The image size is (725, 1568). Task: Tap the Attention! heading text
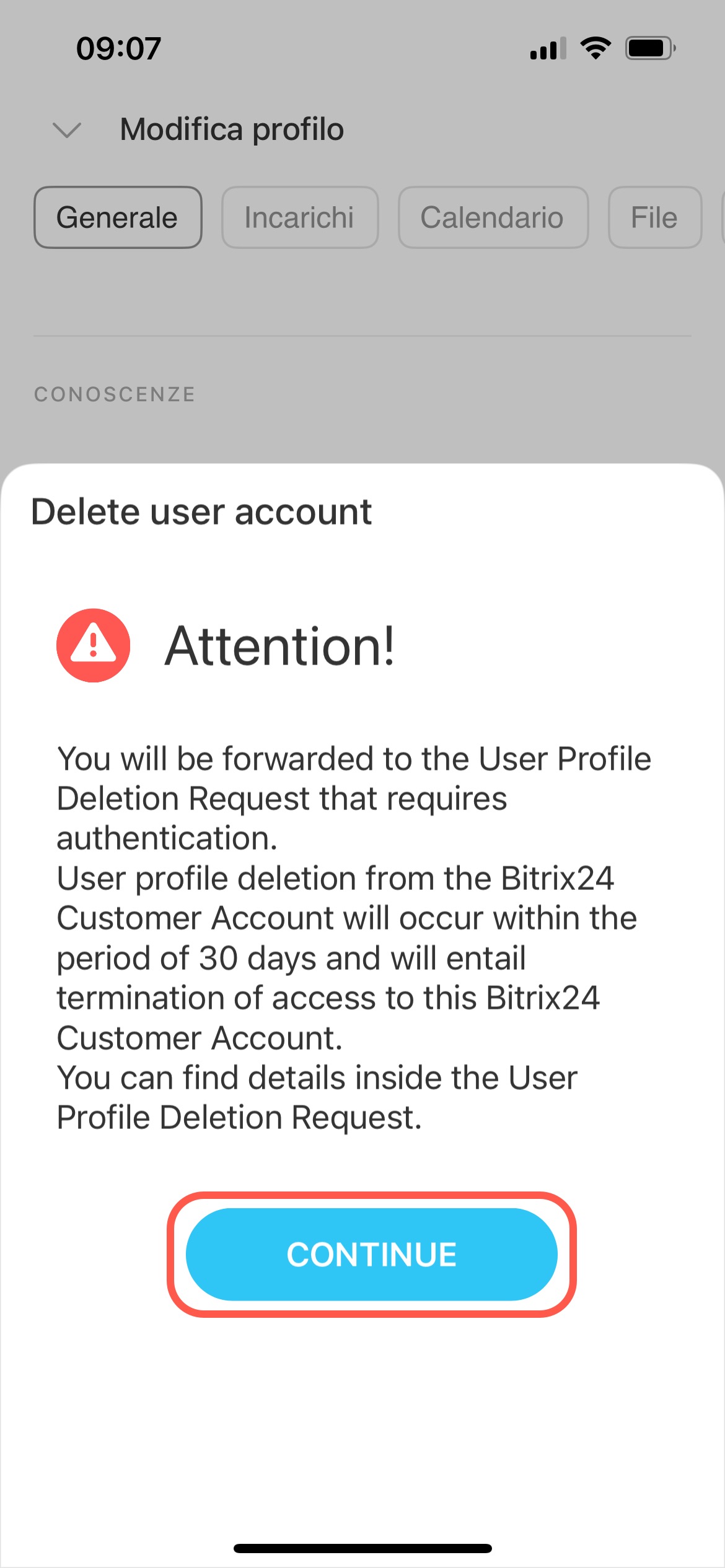pyautogui.click(x=279, y=646)
